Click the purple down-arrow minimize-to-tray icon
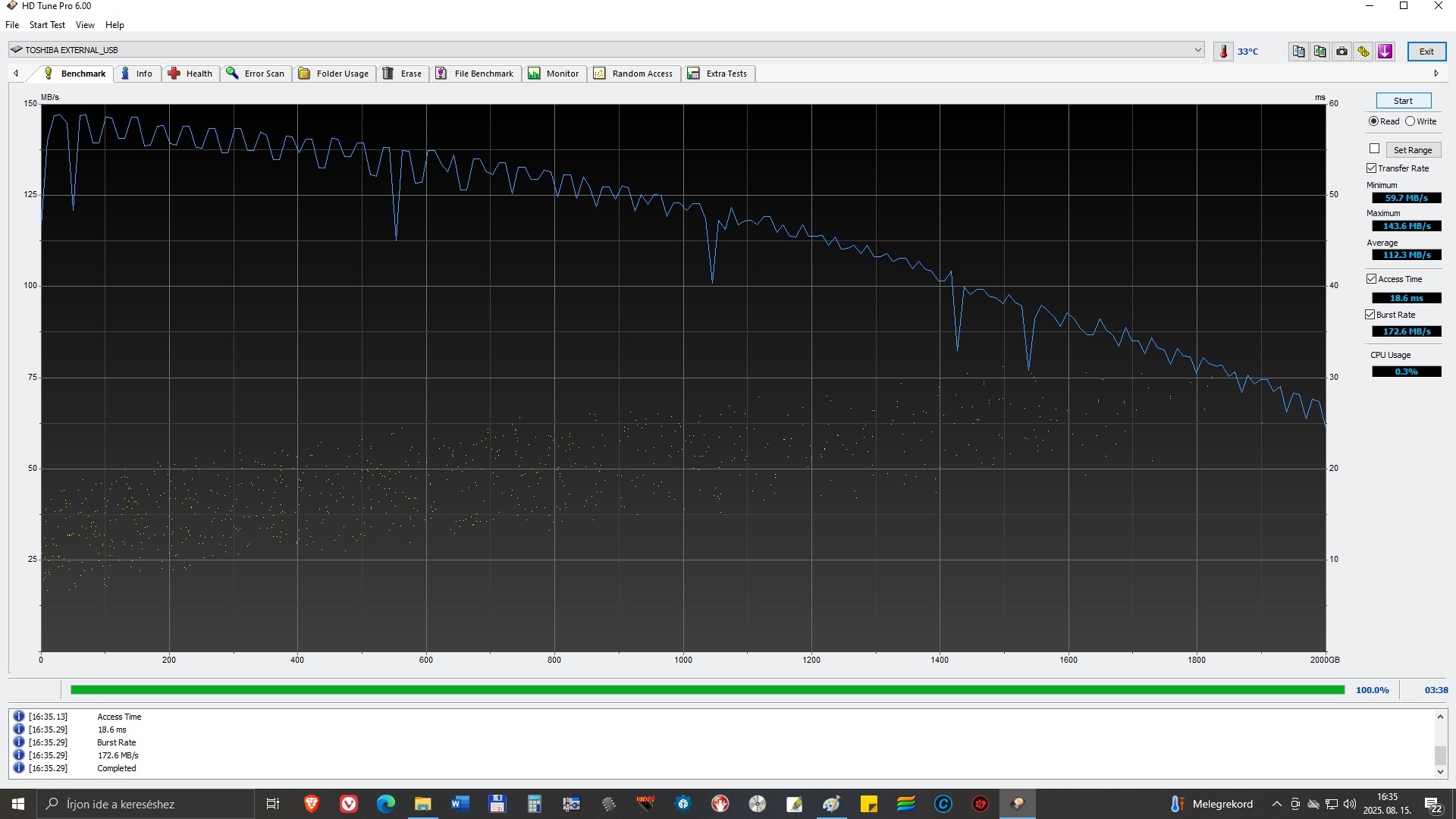1456x819 pixels. [x=1385, y=52]
